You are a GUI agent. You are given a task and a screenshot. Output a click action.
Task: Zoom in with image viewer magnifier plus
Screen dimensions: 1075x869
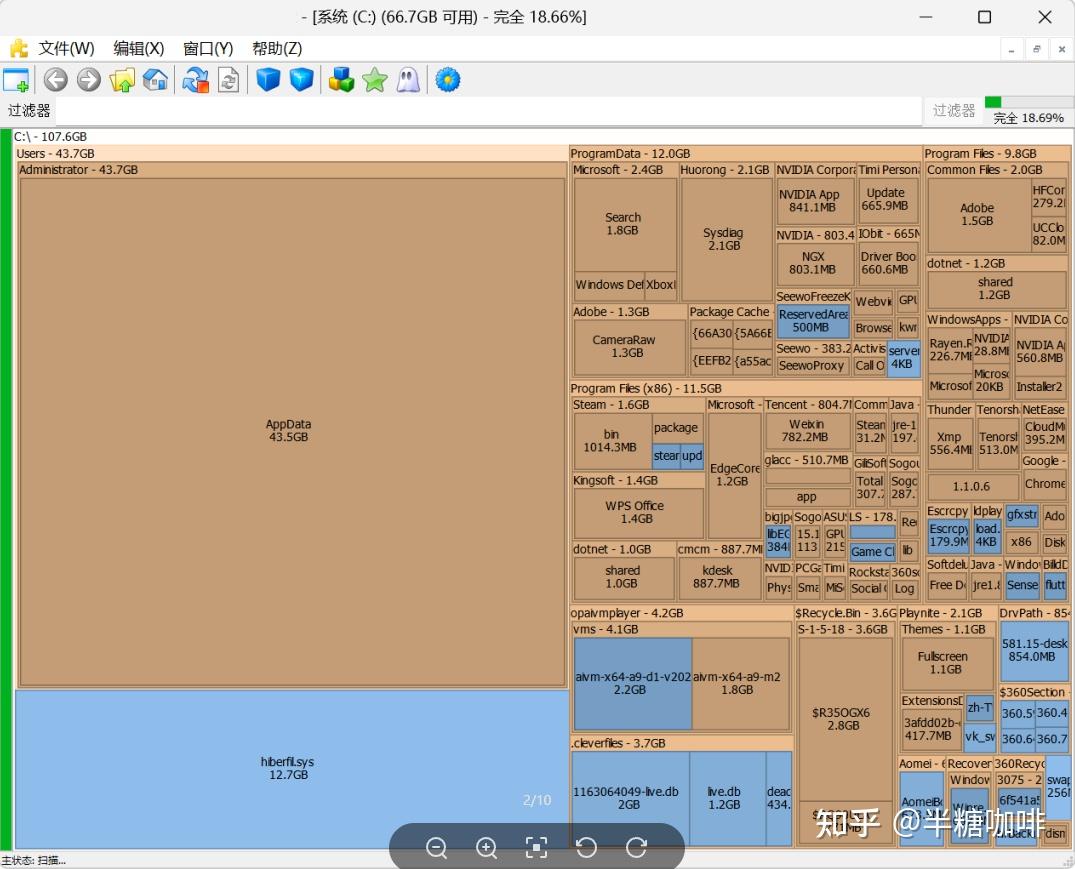coord(487,848)
